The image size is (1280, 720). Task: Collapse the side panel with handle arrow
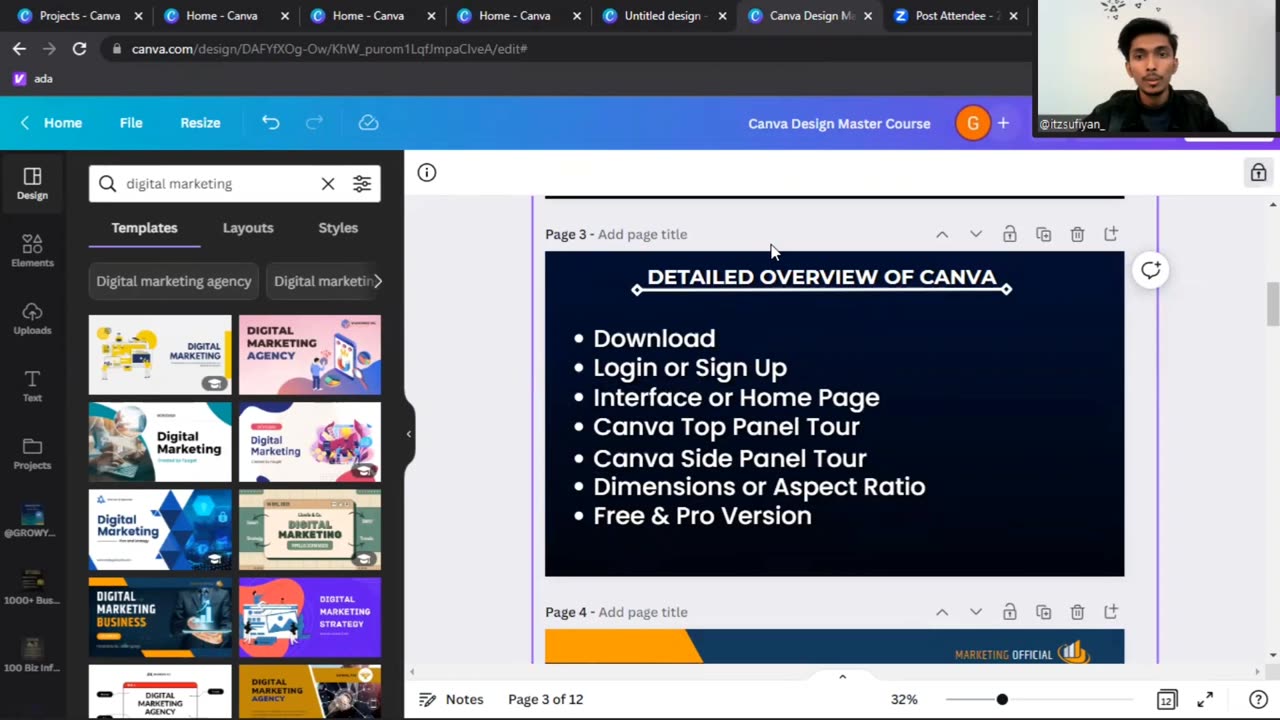pos(408,434)
